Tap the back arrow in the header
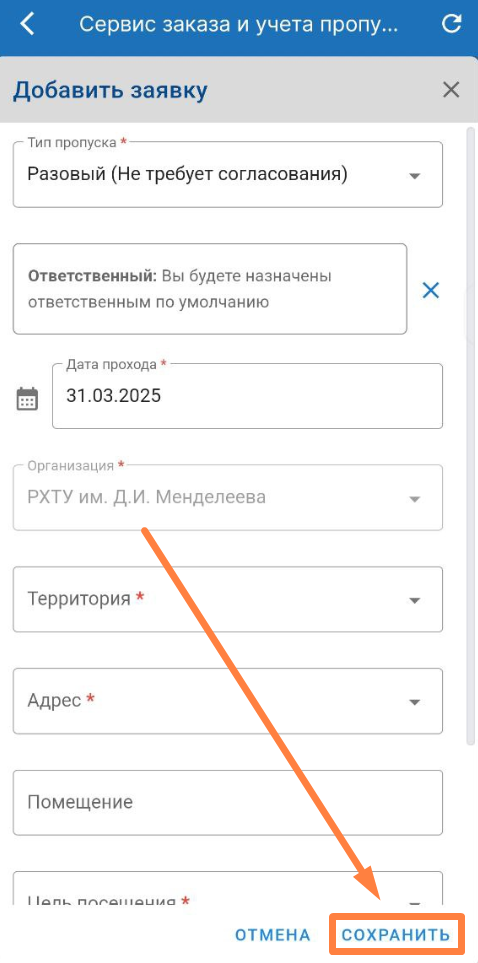Screen dimensions: 478x963 [x=28, y=24]
